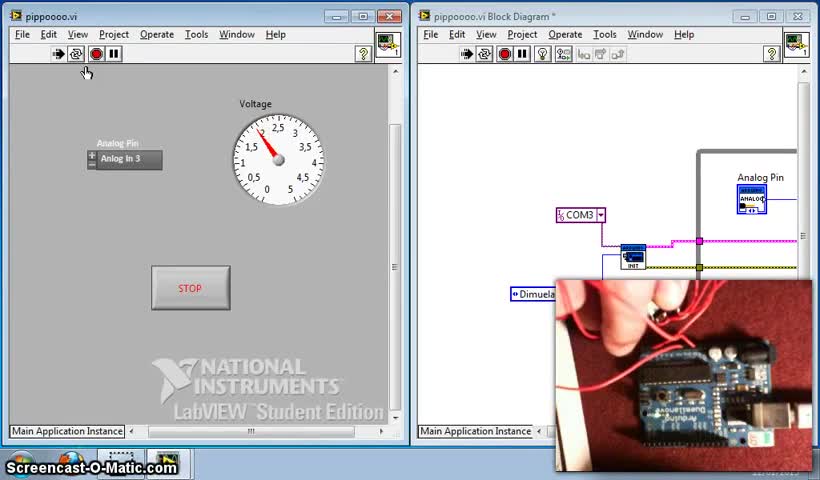Screen dimensions: 820x480
Task: Click front panel vertical scrollbar thumb
Action: coord(395,267)
